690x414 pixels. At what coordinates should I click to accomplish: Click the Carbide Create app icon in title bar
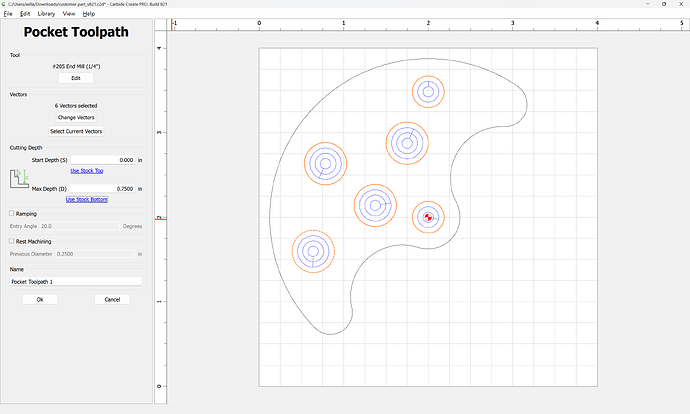[x=5, y=4]
